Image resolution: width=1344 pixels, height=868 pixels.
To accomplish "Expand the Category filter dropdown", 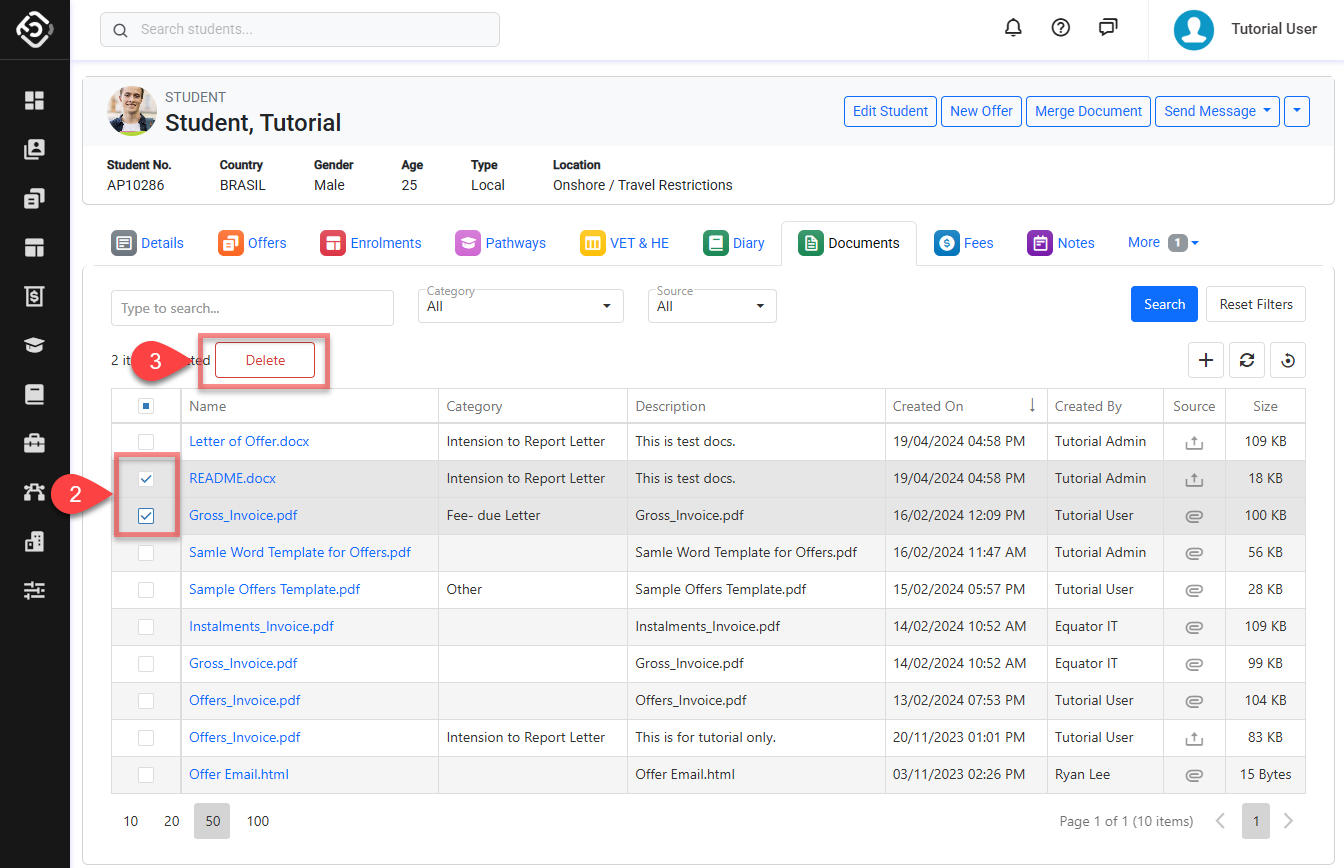I will (520, 306).
